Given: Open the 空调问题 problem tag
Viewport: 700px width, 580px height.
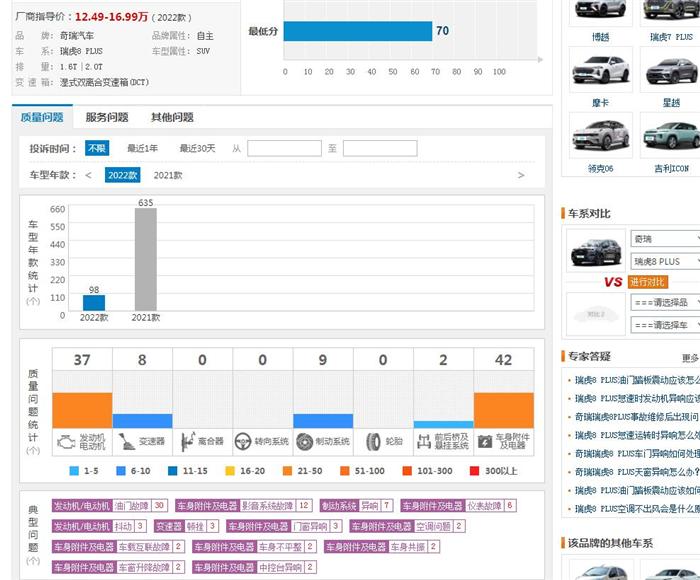Looking at the screenshot, I should point(407,526).
